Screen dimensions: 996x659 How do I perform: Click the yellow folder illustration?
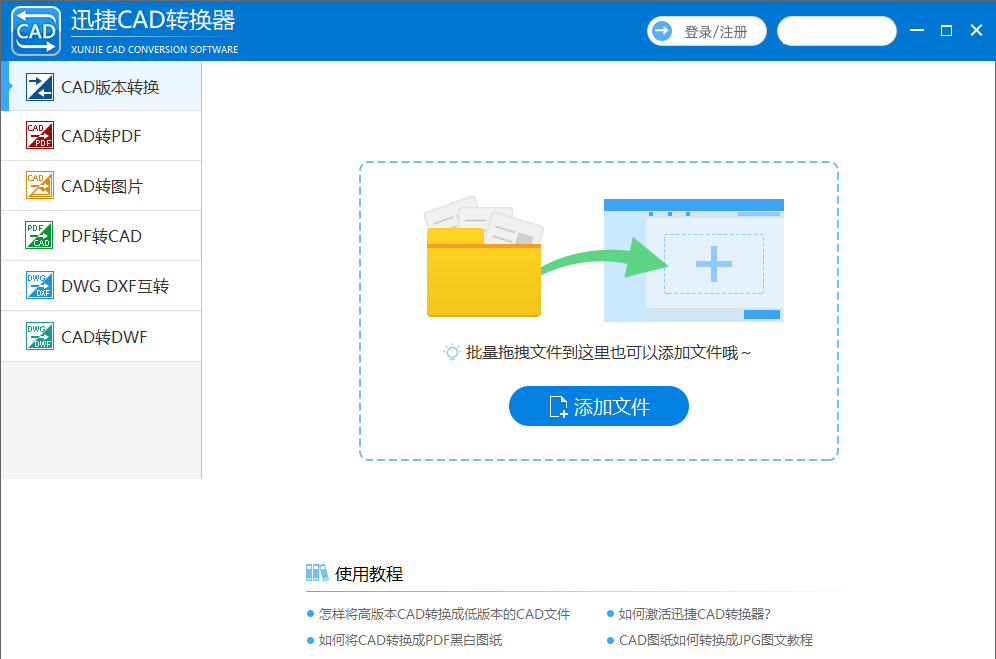point(484,272)
